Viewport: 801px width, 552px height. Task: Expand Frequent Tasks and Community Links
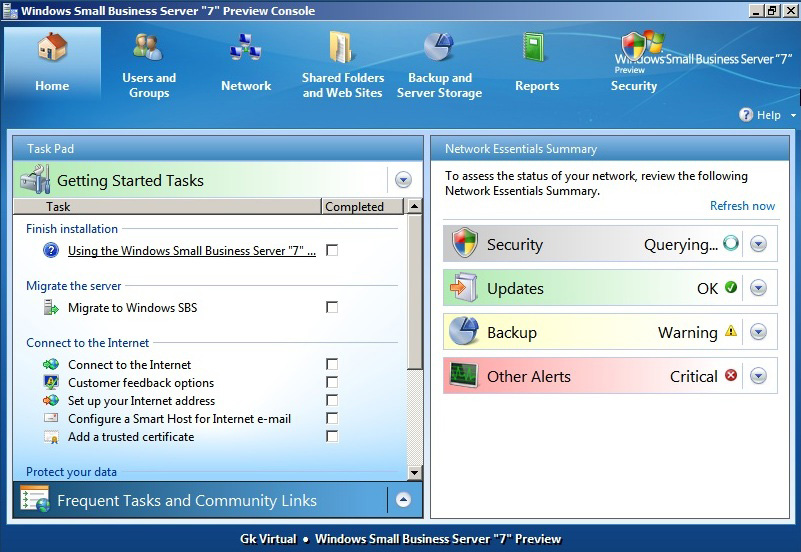pyautogui.click(x=403, y=500)
